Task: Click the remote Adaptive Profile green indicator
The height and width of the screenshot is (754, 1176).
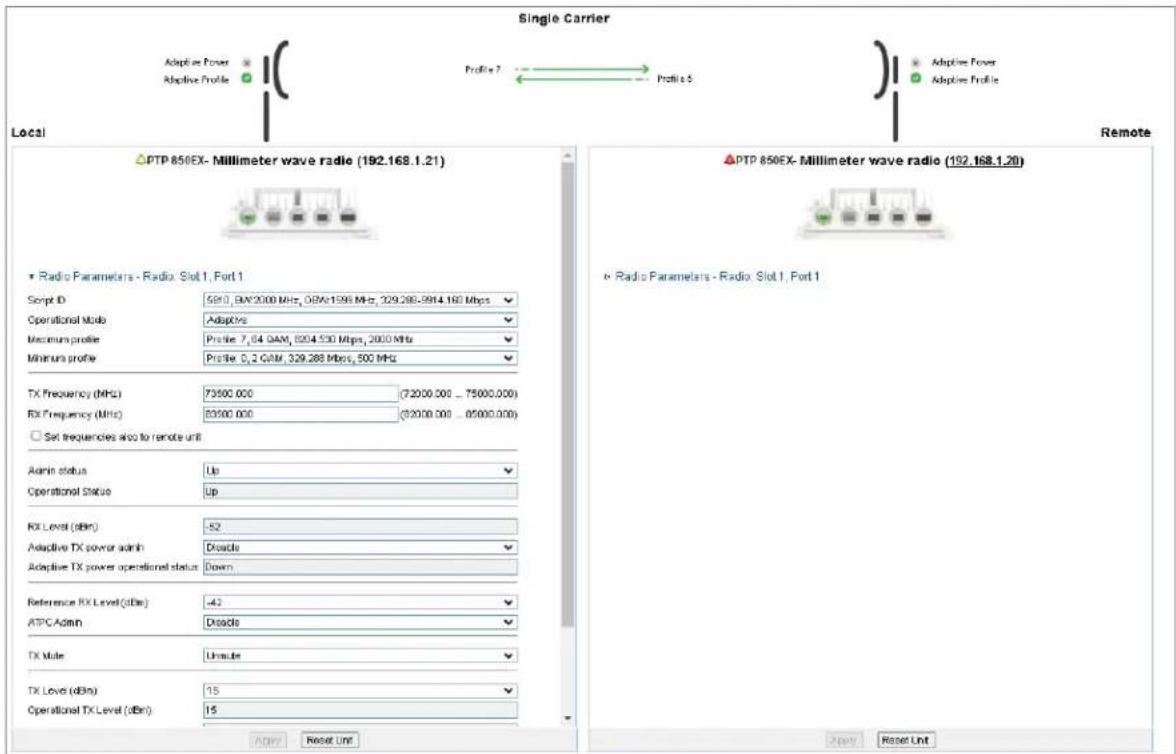Action: click(916, 79)
